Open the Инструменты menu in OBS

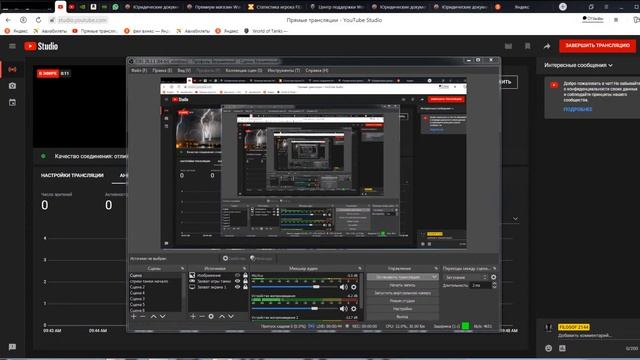click(284, 70)
